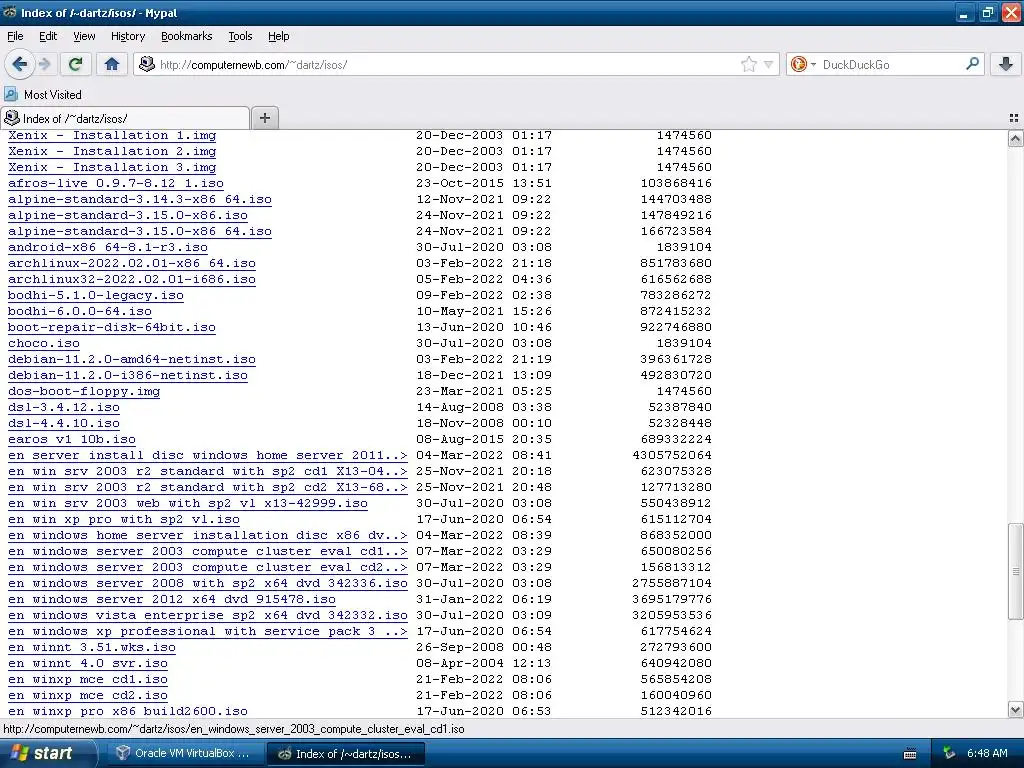Click the search magnifier icon

pyautogui.click(x=972, y=63)
